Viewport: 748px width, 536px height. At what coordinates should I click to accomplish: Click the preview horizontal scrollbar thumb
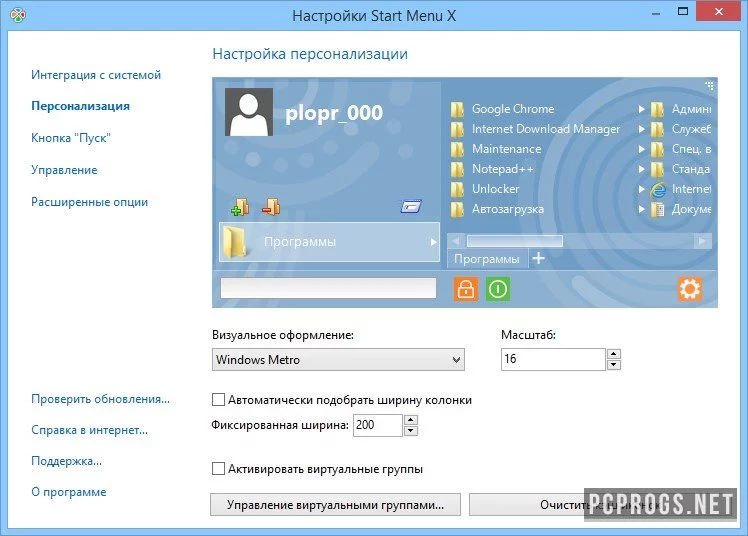point(514,241)
